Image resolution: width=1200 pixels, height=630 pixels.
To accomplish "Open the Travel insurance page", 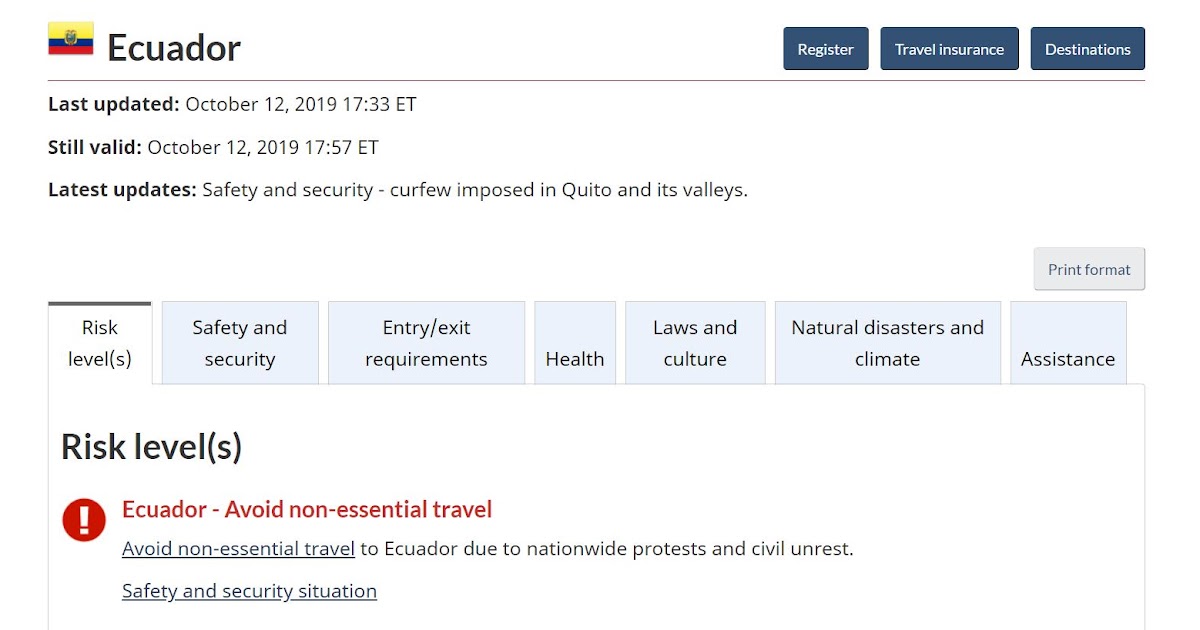I will coord(949,49).
